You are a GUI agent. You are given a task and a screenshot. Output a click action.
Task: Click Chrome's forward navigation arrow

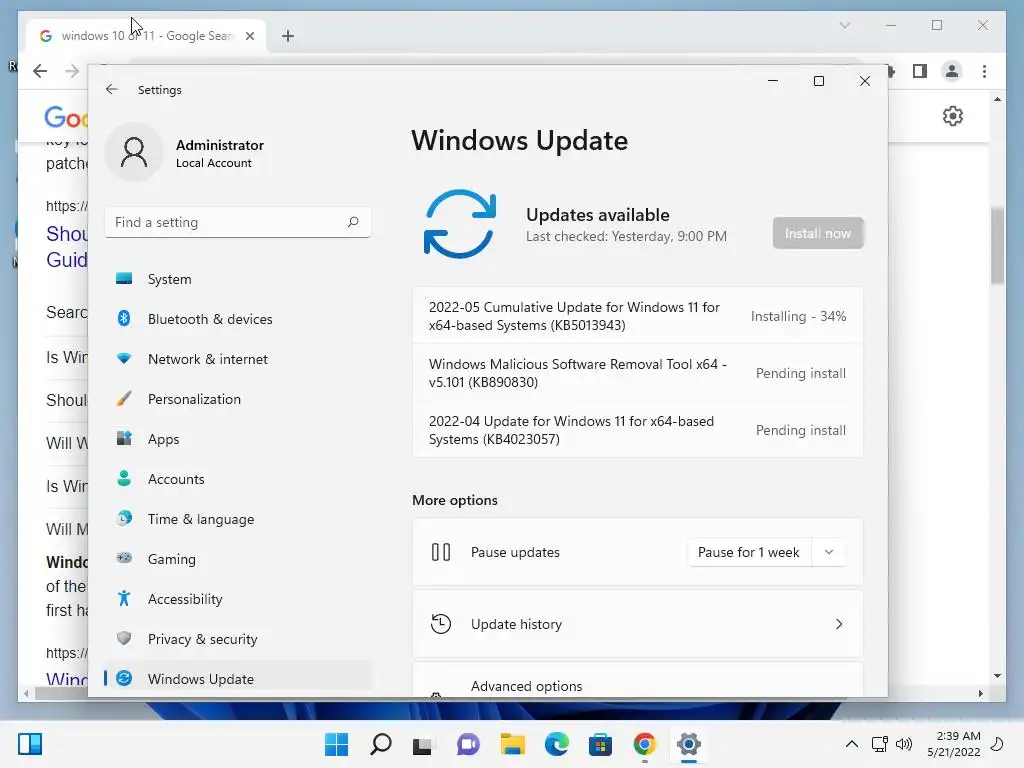(72, 71)
